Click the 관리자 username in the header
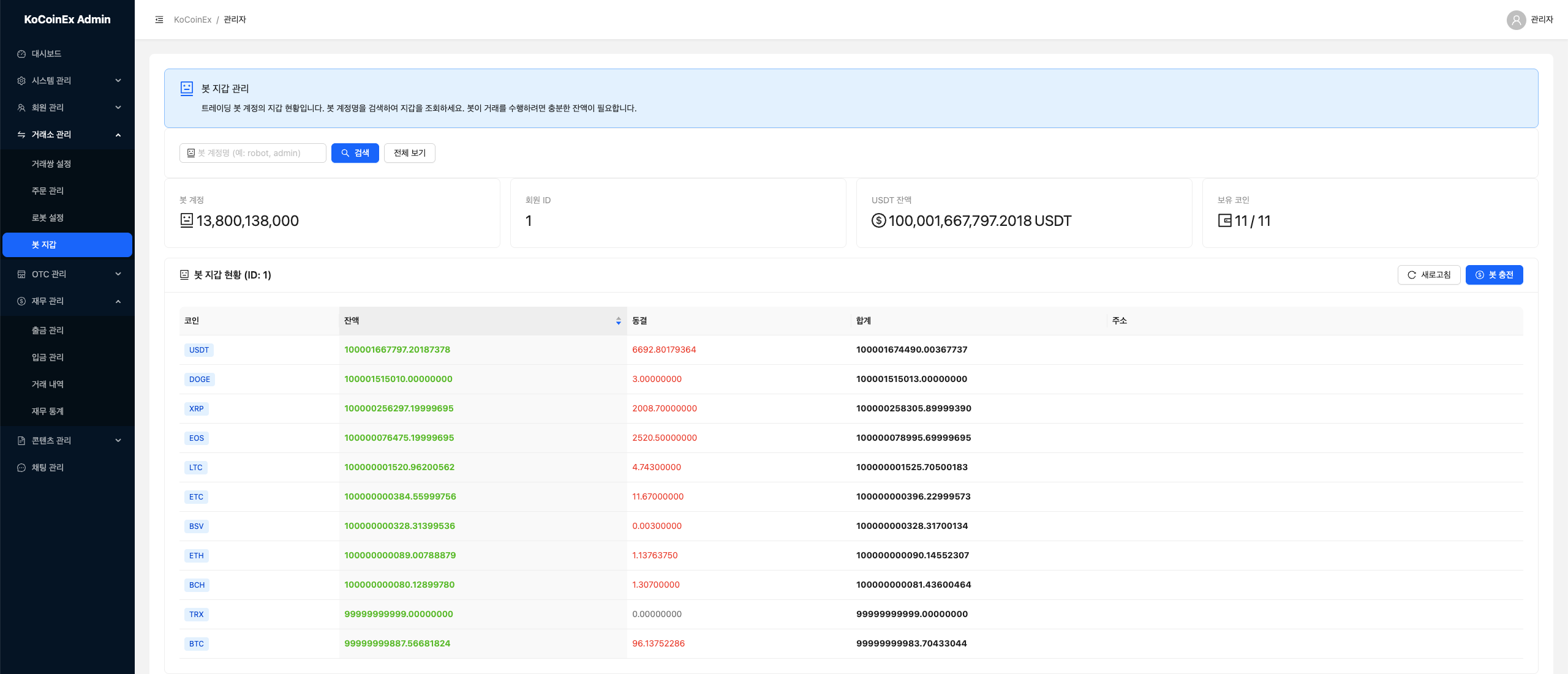This screenshot has height=674, width=1568. [x=1542, y=20]
